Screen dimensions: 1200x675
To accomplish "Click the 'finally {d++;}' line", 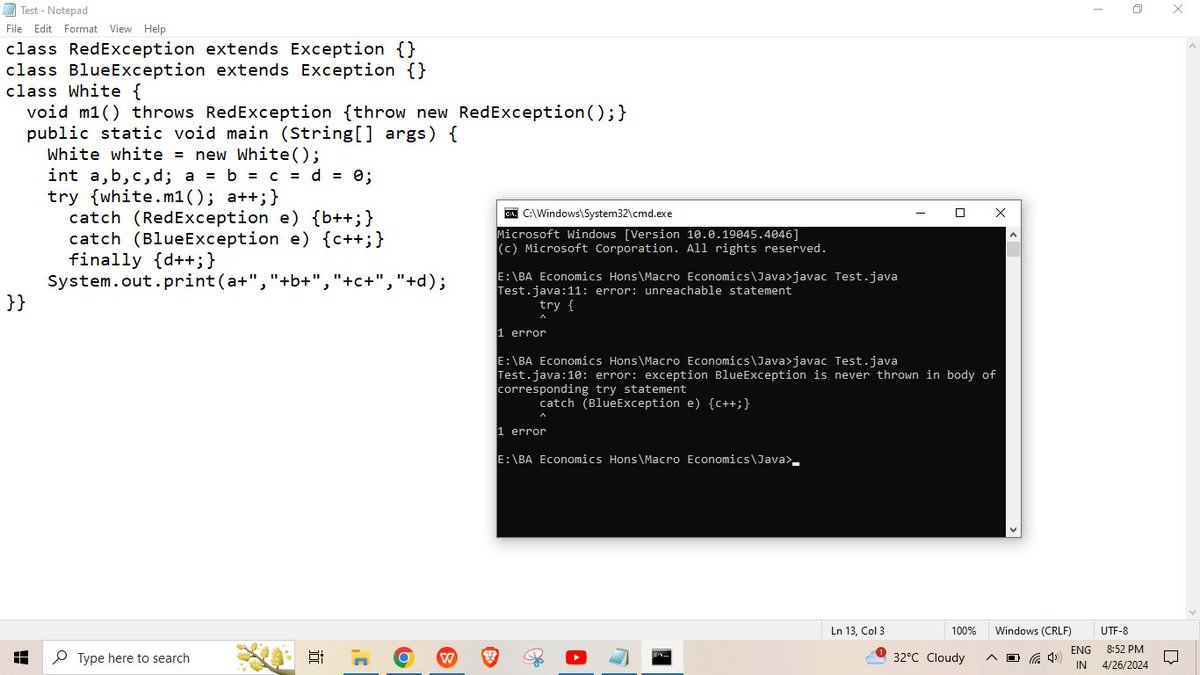I will (142, 259).
